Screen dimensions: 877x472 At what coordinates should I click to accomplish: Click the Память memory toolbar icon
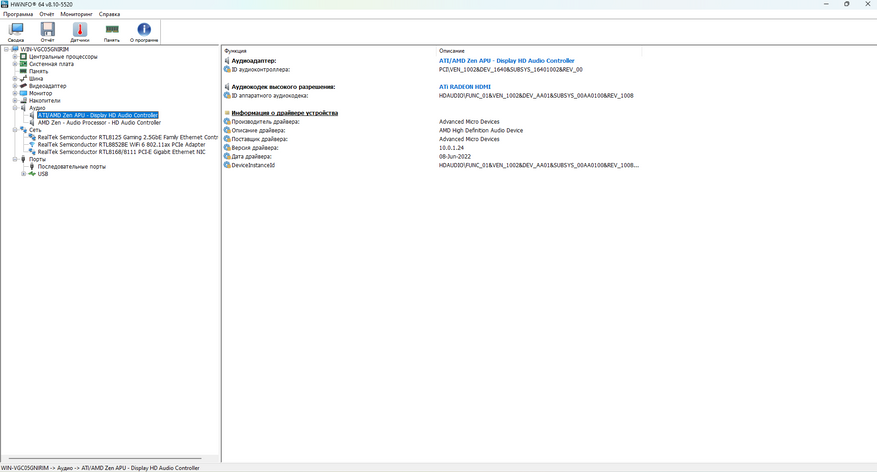112,32
